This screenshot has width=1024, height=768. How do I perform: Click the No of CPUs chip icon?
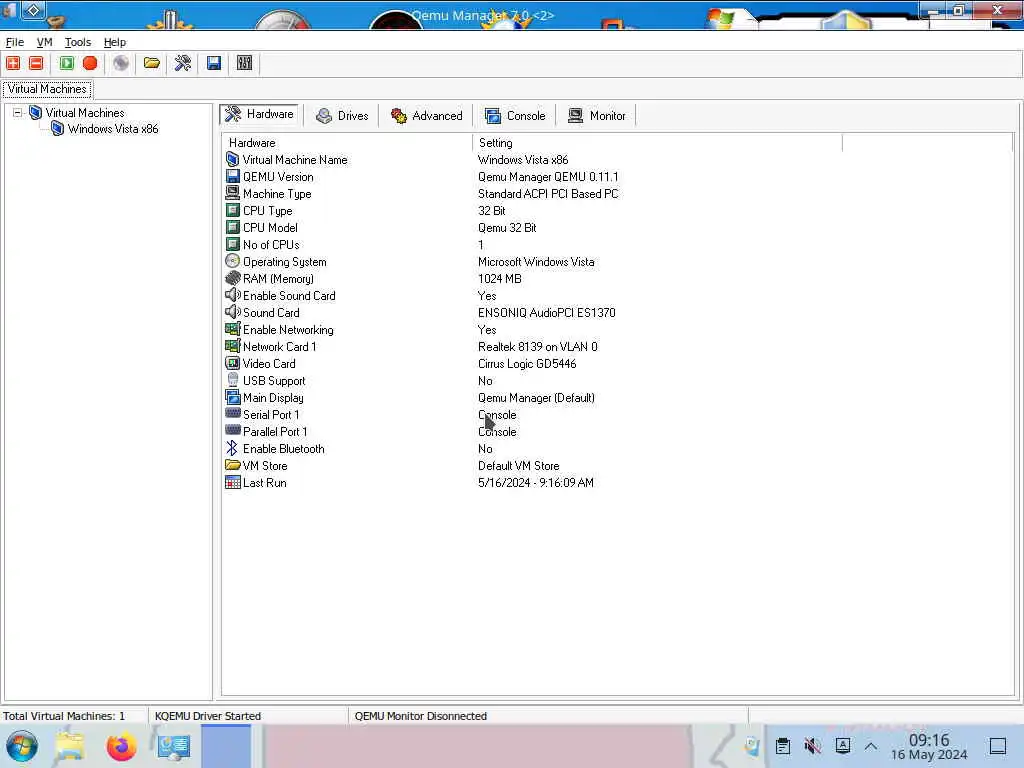click(232, 244)
